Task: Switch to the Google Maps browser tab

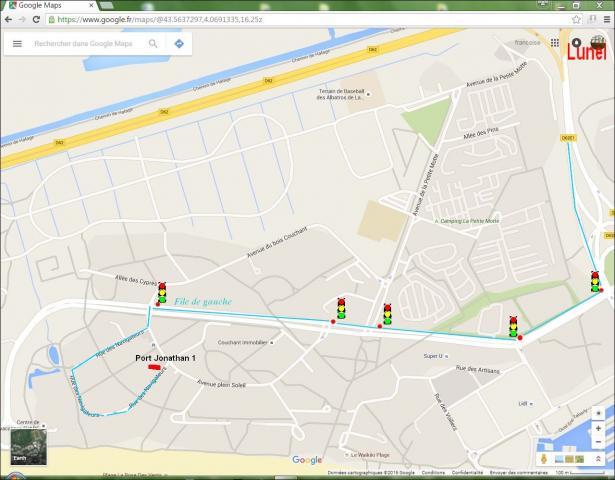Action: (x=49, y=5)
